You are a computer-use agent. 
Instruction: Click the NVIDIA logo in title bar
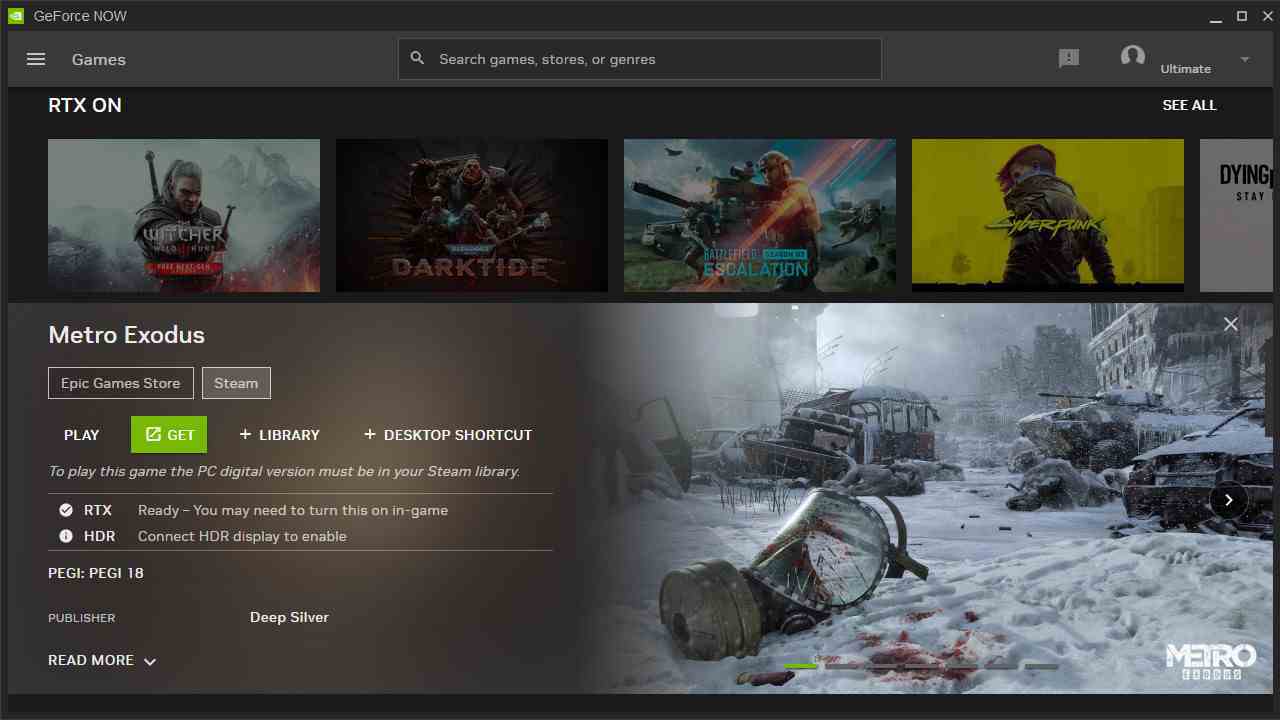tap(16, 16)
